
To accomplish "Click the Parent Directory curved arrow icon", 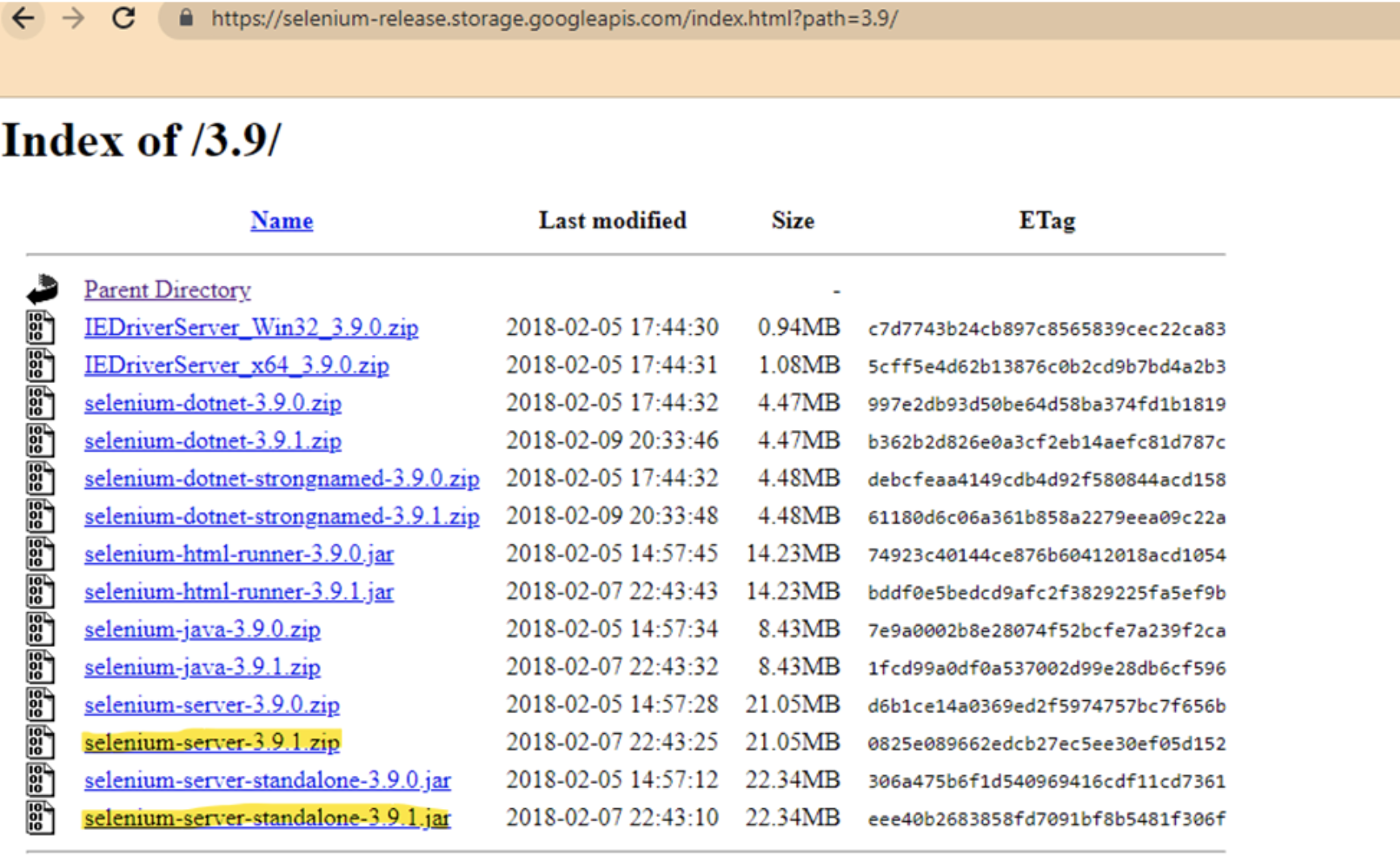I will point(41,289).
